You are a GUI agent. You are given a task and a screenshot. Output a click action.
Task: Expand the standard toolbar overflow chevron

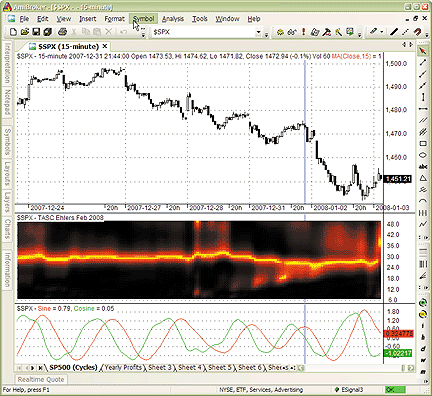tap(143, 34)
